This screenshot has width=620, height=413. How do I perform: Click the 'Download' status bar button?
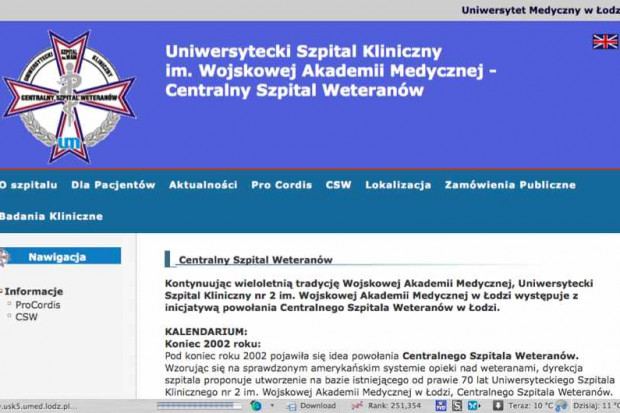click(312, 406)
